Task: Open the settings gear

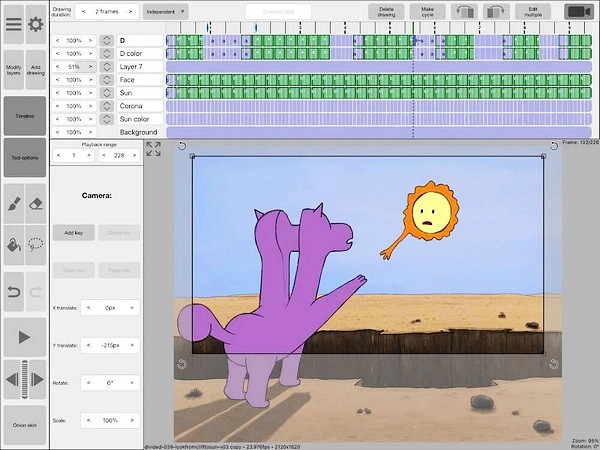Action: 36,23
